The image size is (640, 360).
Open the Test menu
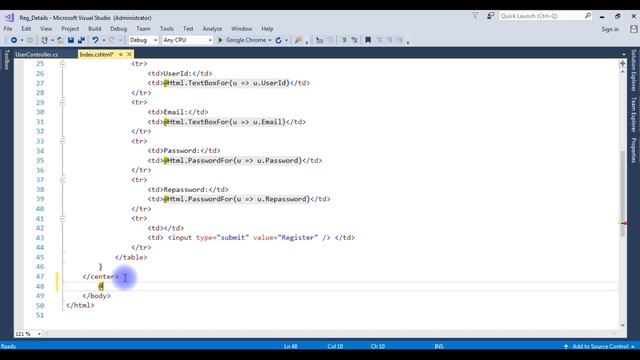pos(188,29)
